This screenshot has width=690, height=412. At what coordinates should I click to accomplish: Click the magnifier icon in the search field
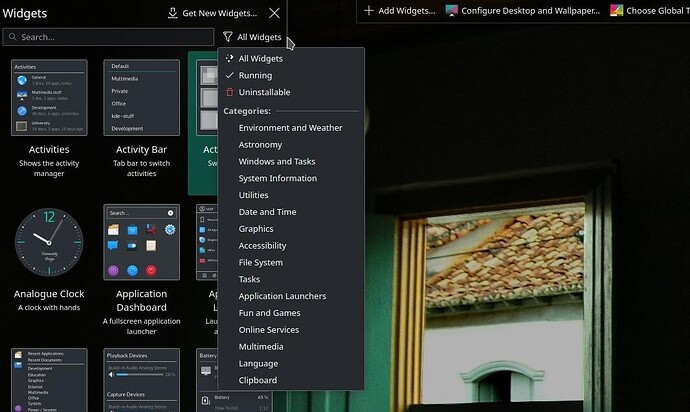tap(13, 37)
